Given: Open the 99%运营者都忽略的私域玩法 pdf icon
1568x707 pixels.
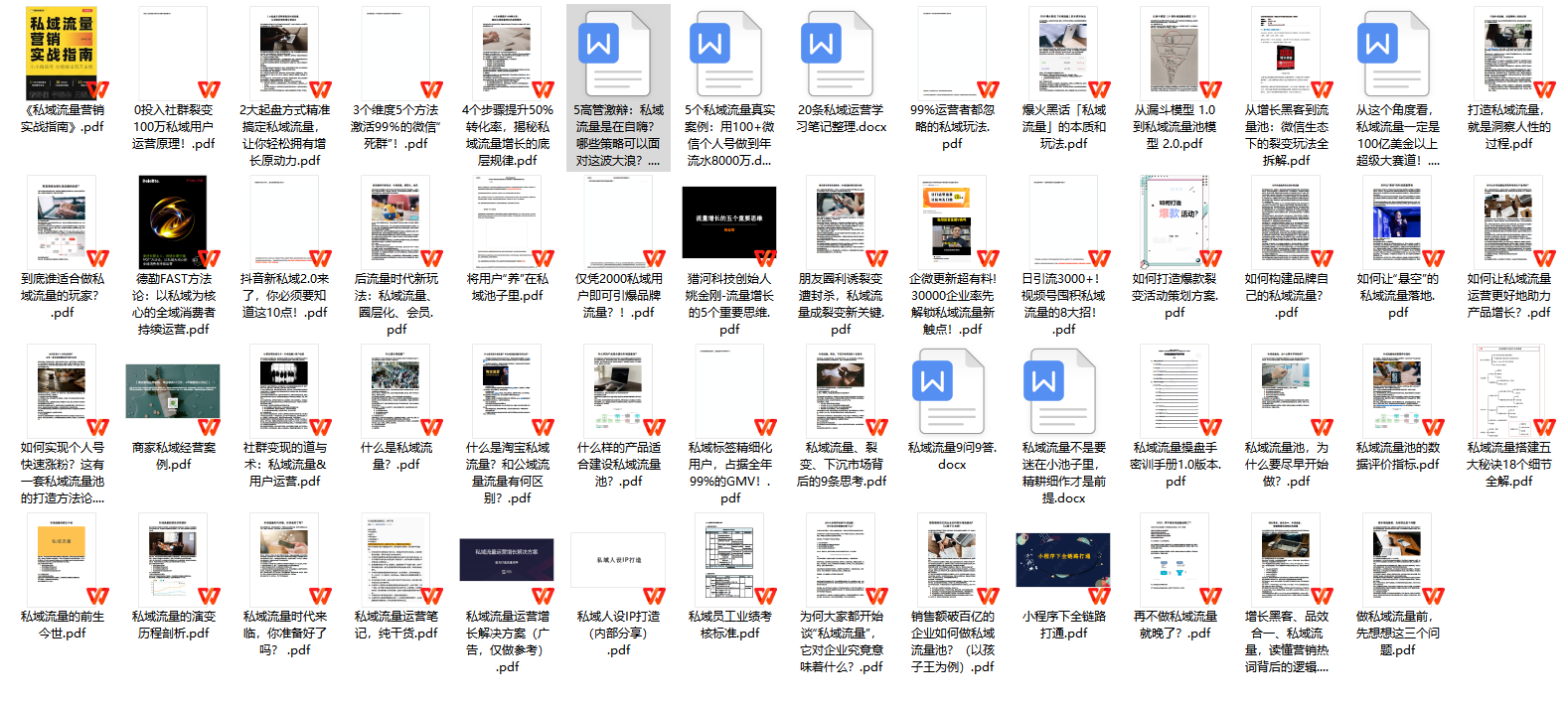Looking at the screenshot, I should tap(952, 52).
